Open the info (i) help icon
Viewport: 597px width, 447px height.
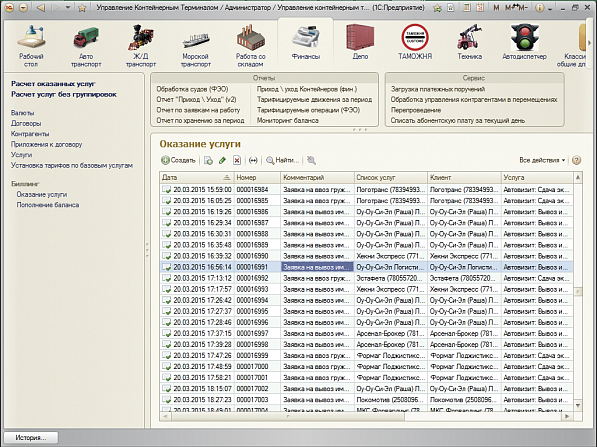tap(539, 8)
